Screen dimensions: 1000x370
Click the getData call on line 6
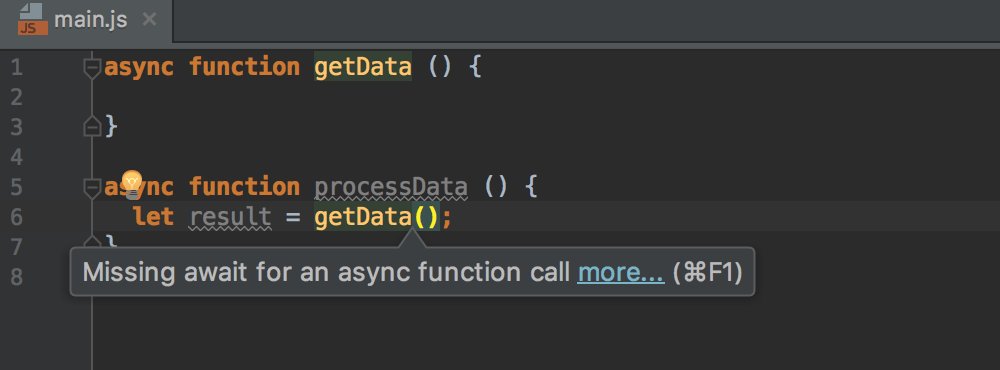pos(362,218)
